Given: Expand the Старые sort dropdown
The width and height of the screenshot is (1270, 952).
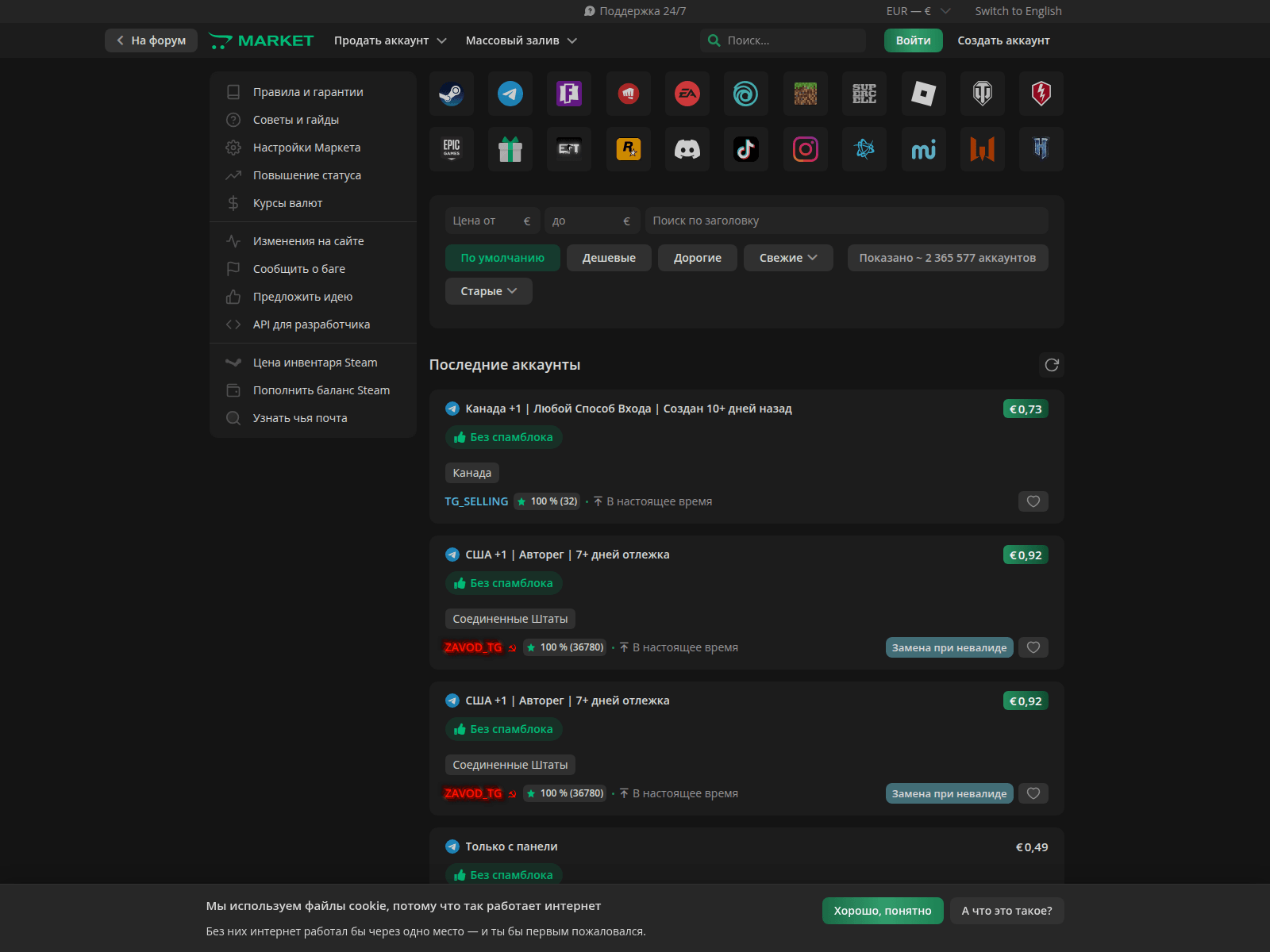Looking at the screenshot, I should [x=488, y=291].
